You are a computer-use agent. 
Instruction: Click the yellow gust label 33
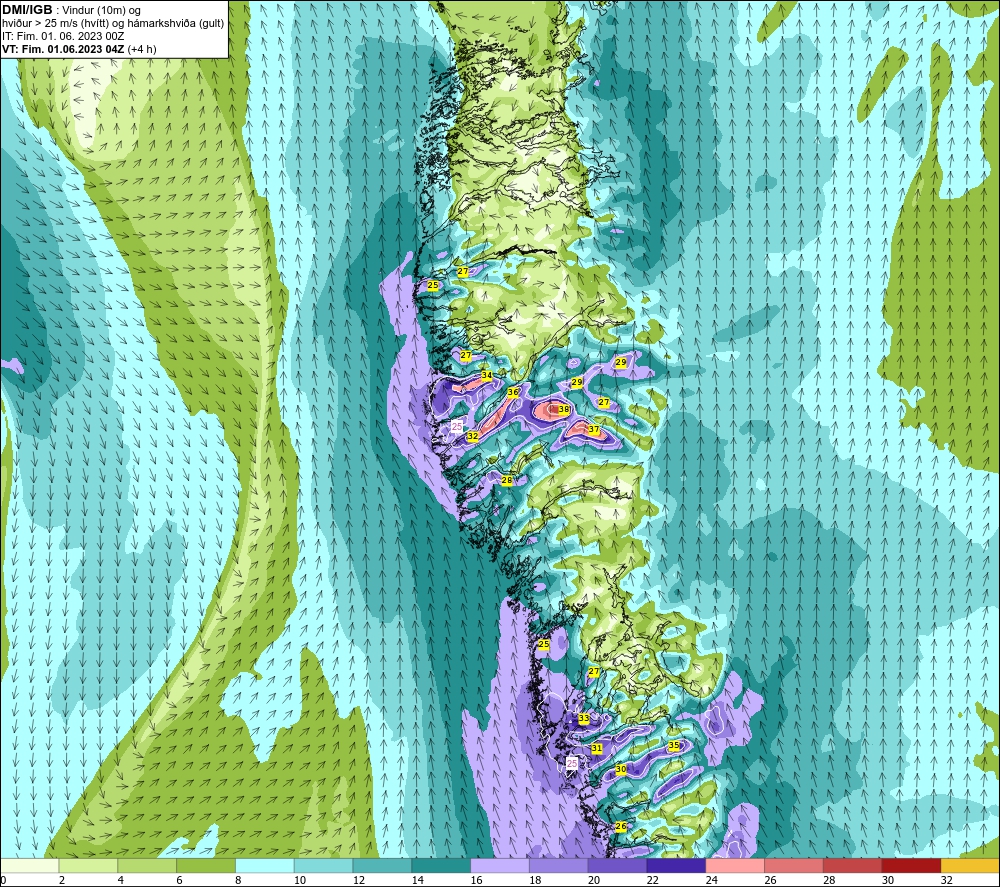tap(584, 718)
